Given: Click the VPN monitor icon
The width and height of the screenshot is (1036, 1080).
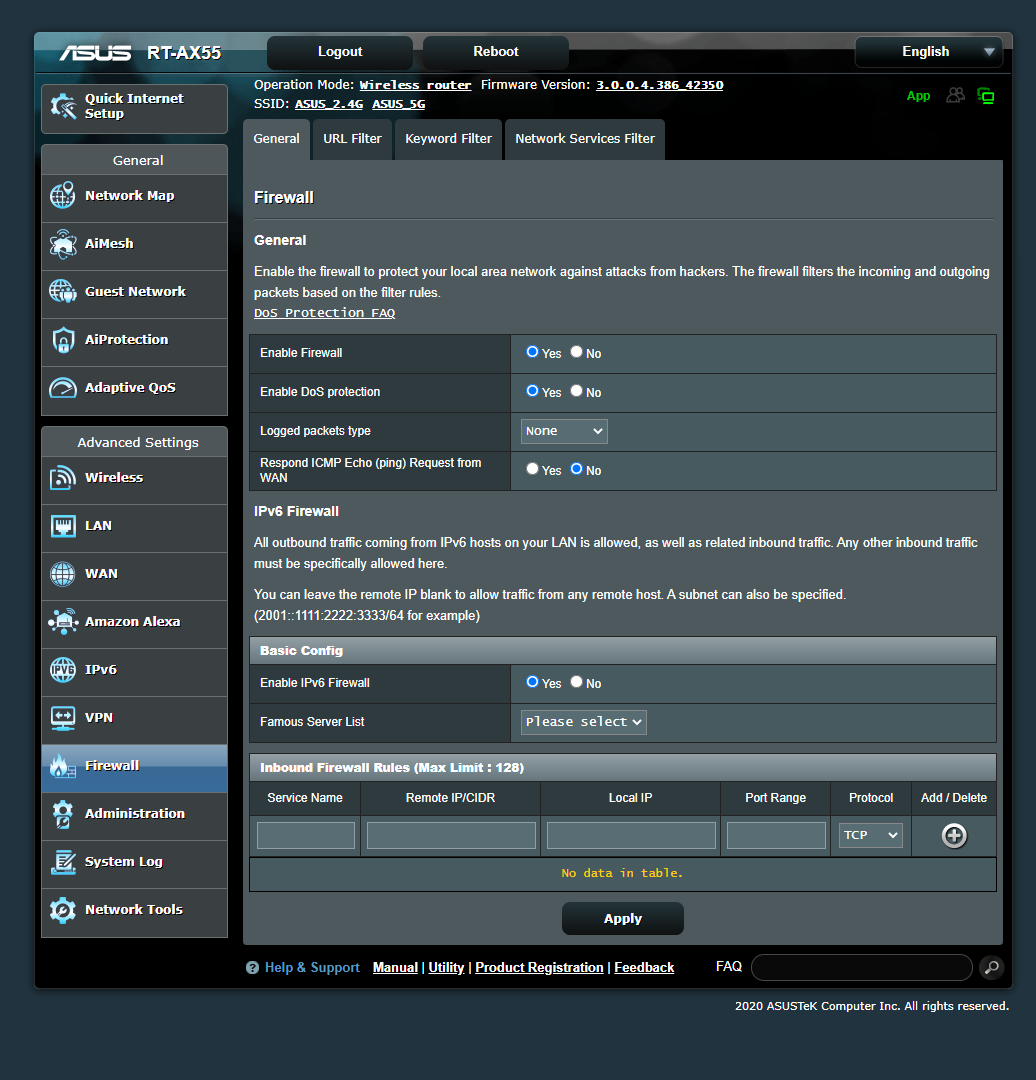Looking at the screenshot, I should [63, 718].
